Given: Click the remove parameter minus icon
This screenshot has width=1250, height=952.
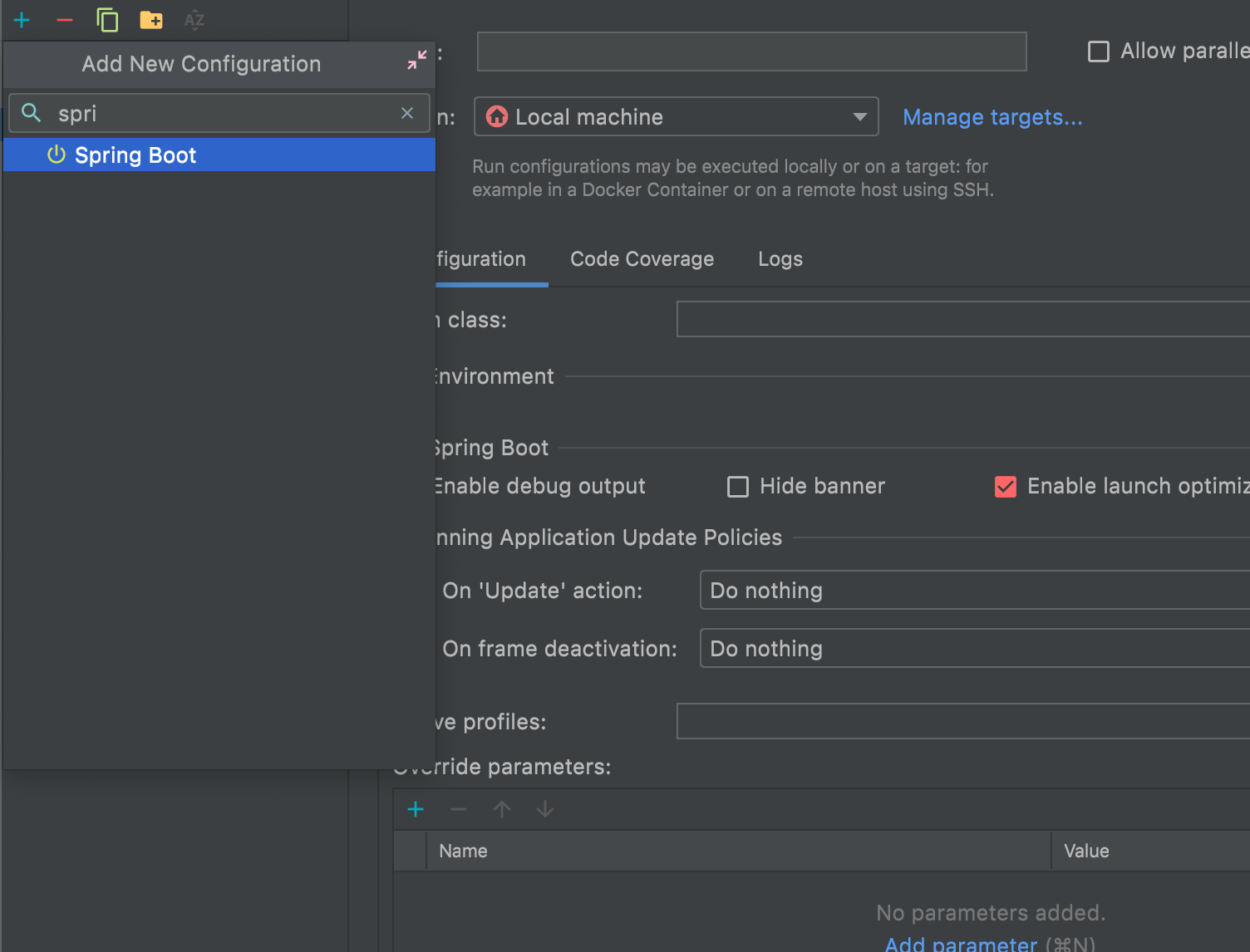Looking at the screenshot, I should point(459,809).
